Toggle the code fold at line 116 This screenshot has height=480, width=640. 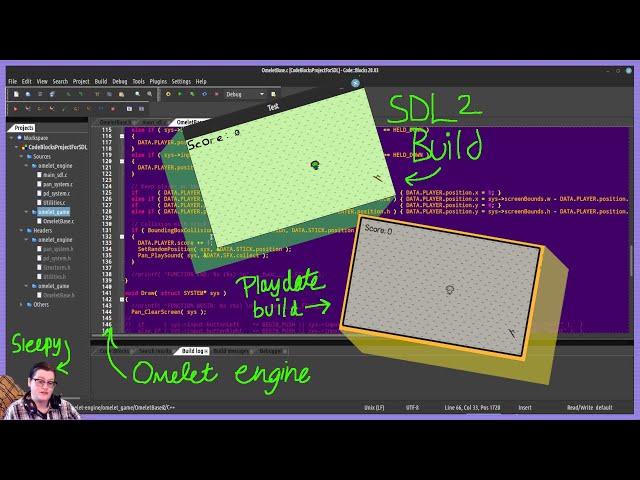pos(122,136)
